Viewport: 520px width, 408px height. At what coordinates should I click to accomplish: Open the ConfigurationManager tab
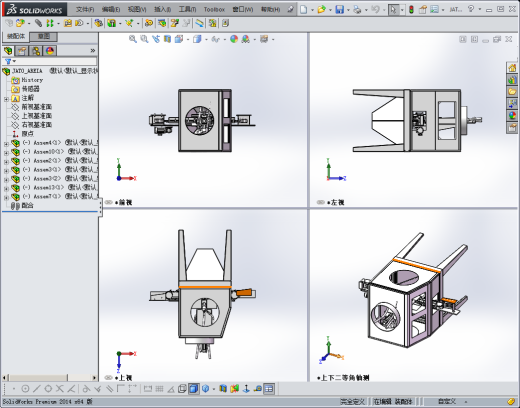pos(36,51)
